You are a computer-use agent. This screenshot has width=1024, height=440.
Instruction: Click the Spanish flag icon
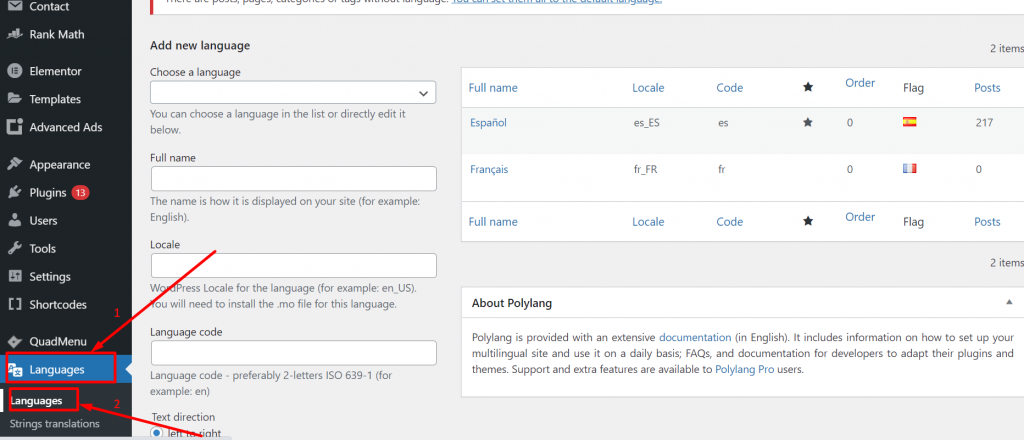click(x=909, y=121)
